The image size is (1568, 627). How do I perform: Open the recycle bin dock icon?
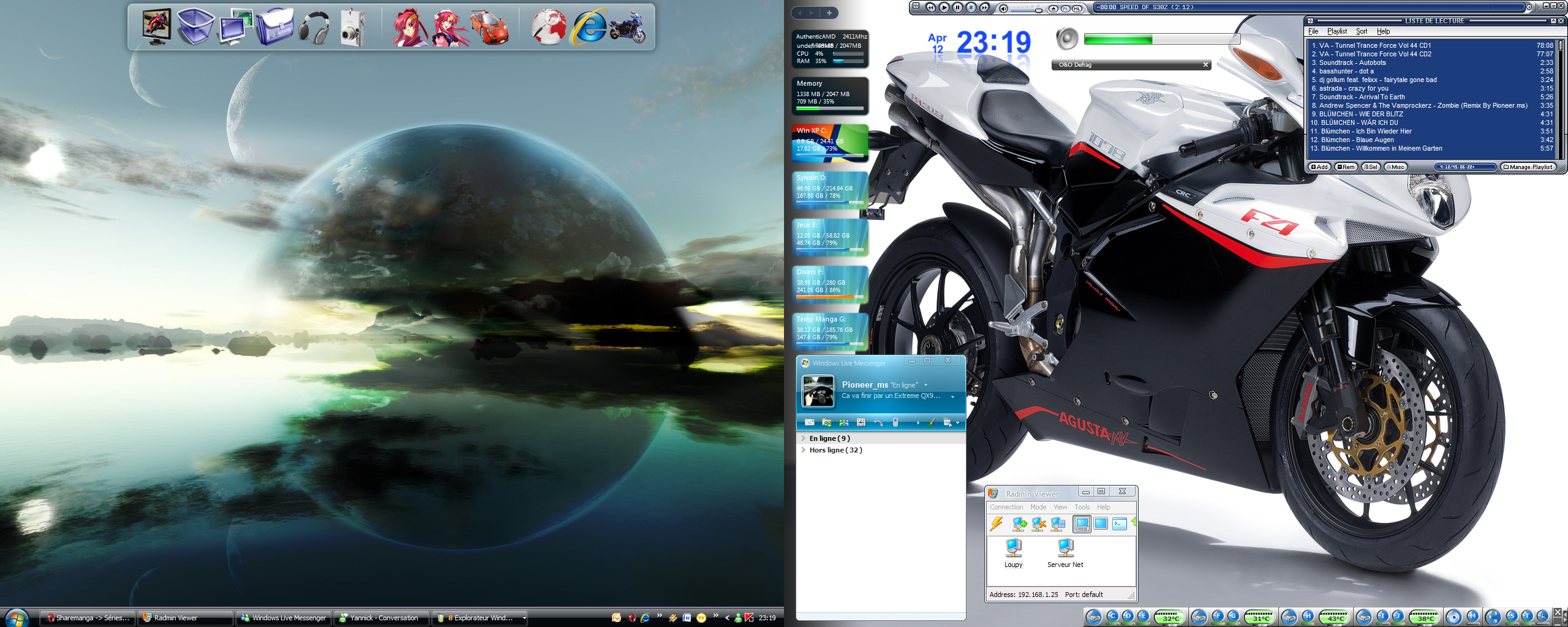[195, 26]
